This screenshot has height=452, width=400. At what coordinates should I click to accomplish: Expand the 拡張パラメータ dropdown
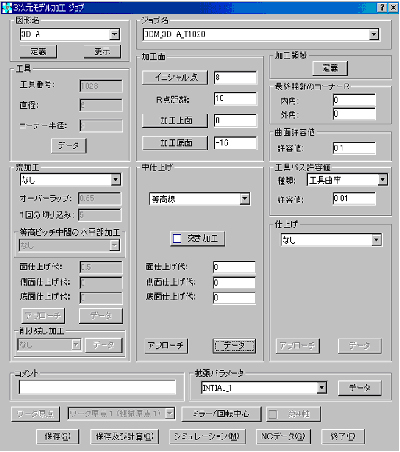(x=321, y=387)
